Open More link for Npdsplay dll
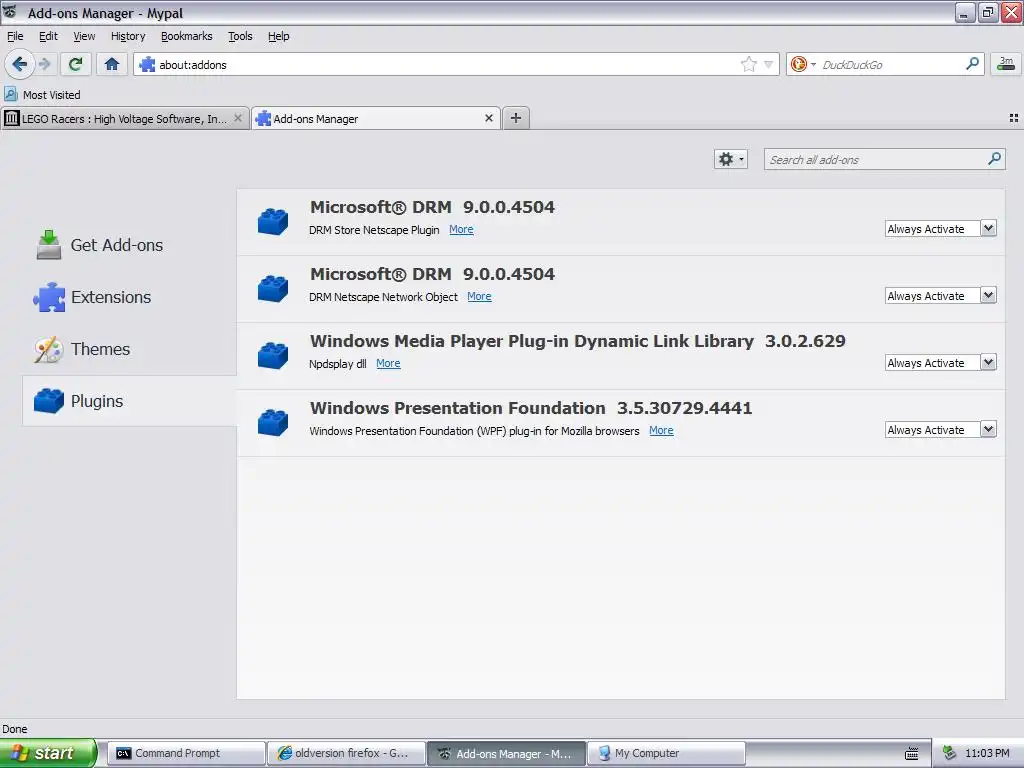 pos(388,363)
